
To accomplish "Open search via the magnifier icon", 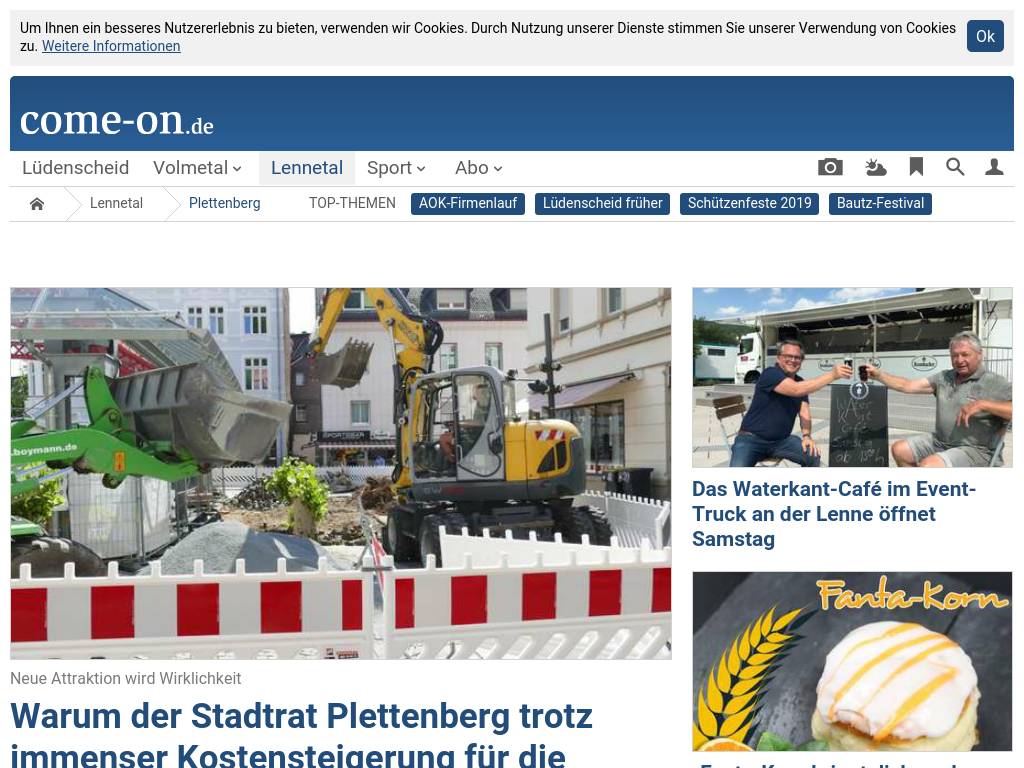I will point(955,167).
